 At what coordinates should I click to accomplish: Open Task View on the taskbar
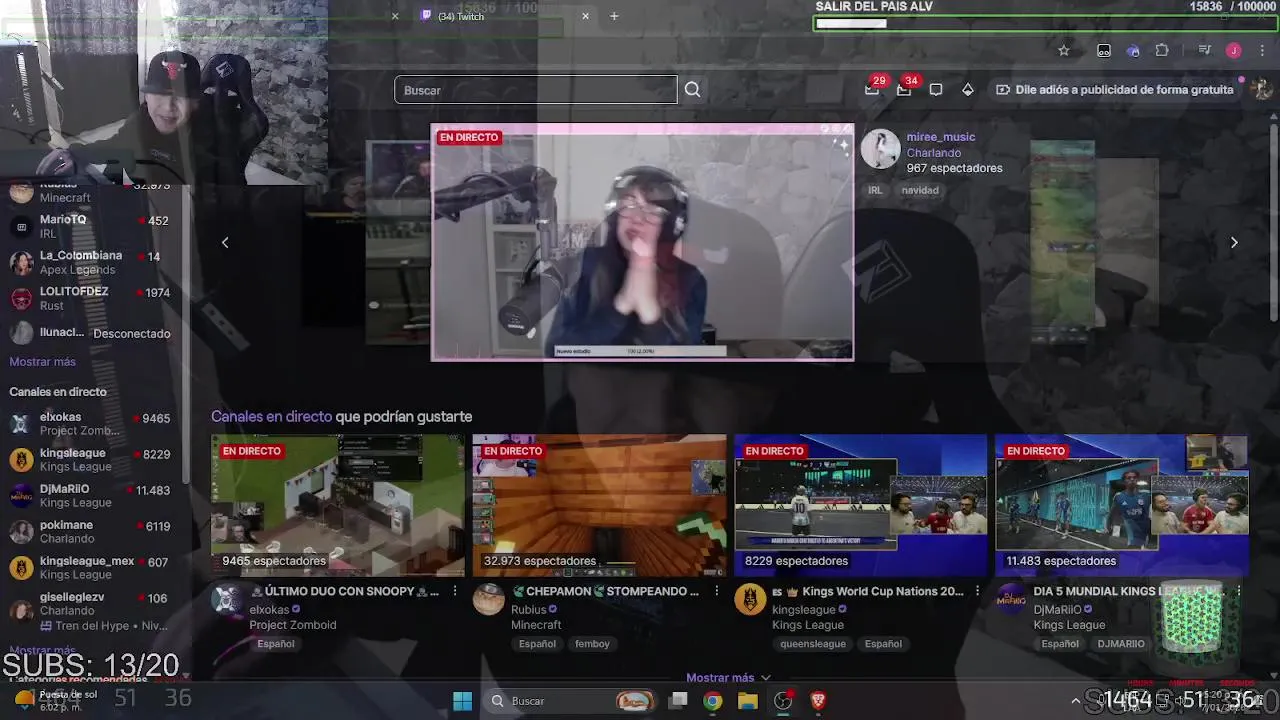(678, 701)
